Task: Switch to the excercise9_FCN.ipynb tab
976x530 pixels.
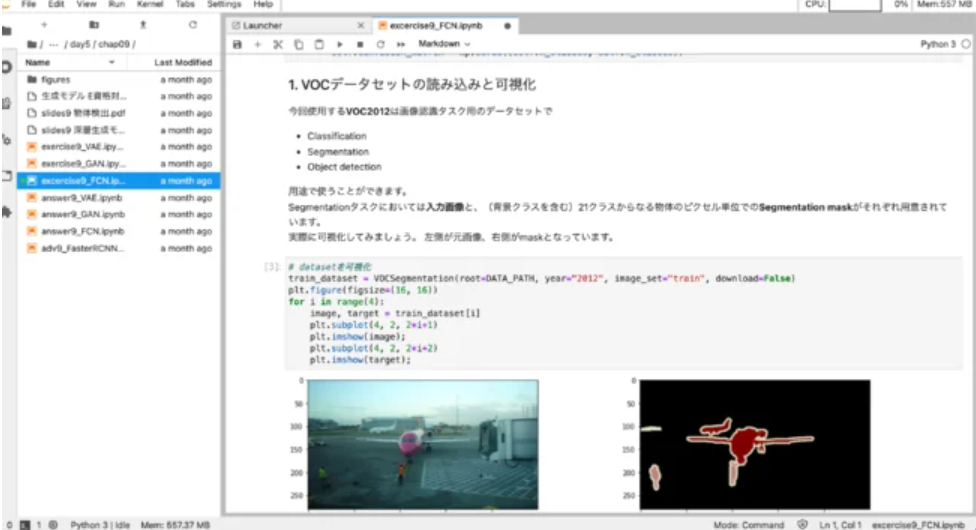Action: (x=436, y=26)
